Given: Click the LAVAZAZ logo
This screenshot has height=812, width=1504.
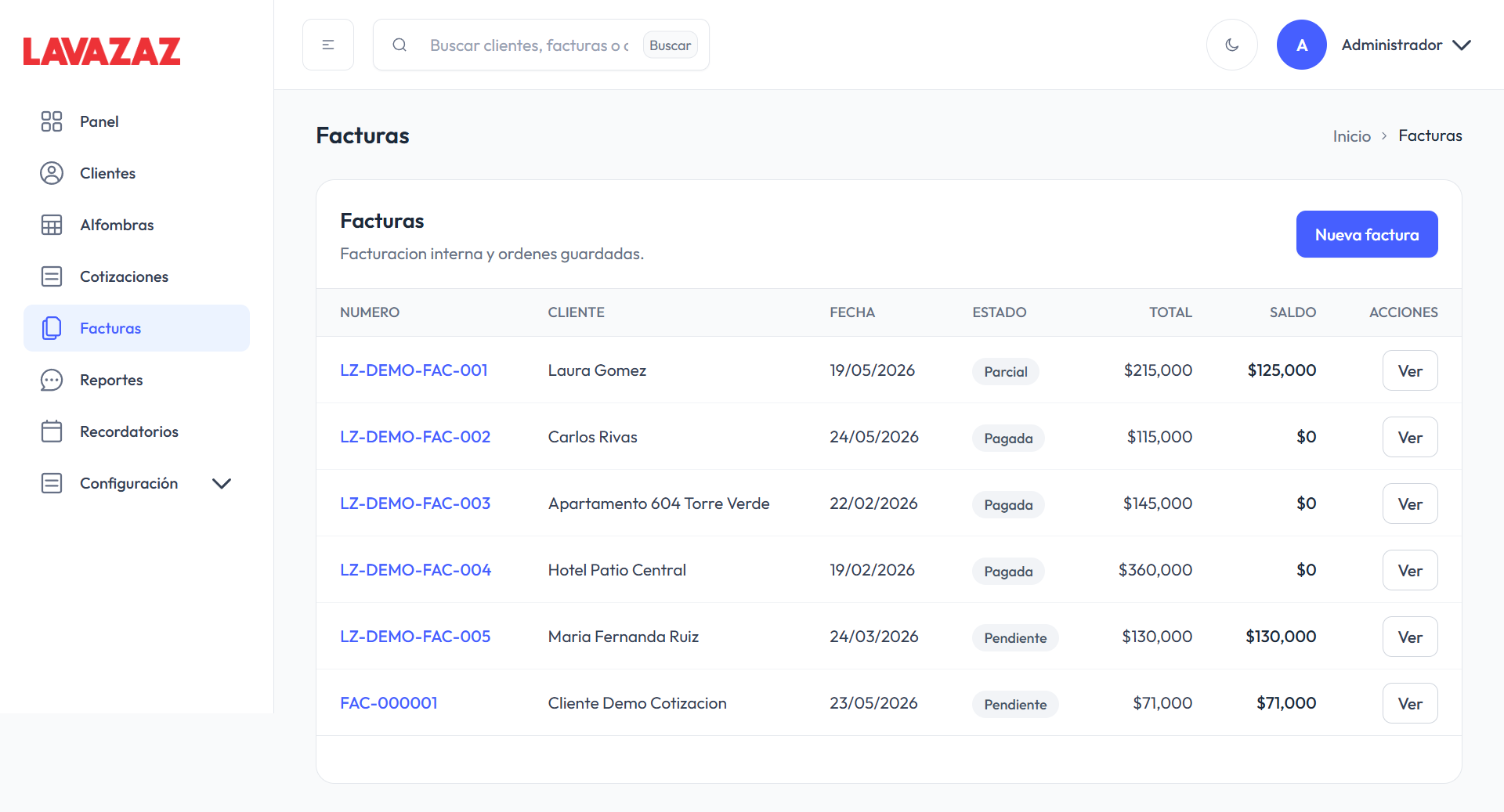Looking at the screenshot, I should click(x=102, y=51).
